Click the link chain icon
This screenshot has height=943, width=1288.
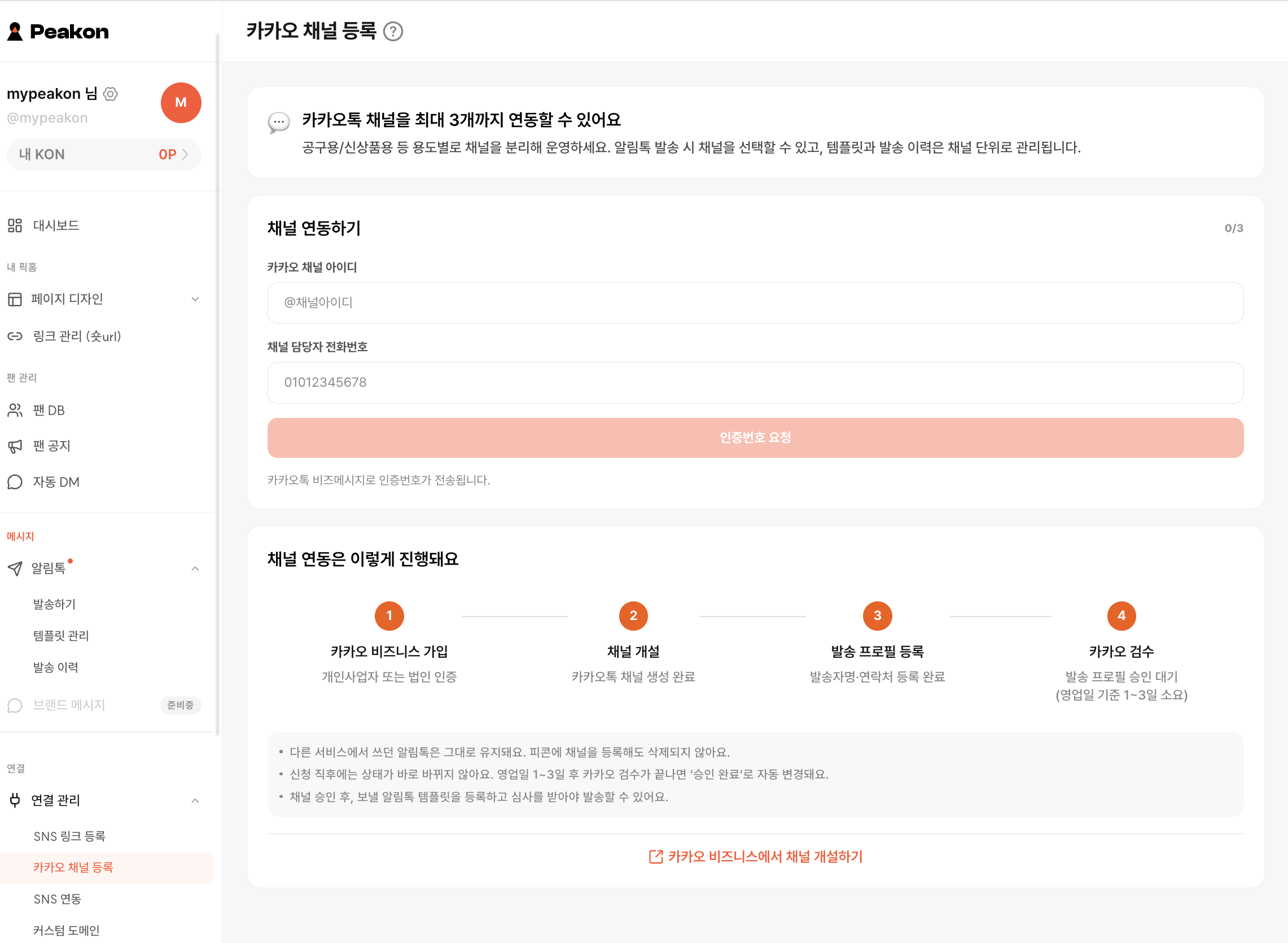coord(15,336)
